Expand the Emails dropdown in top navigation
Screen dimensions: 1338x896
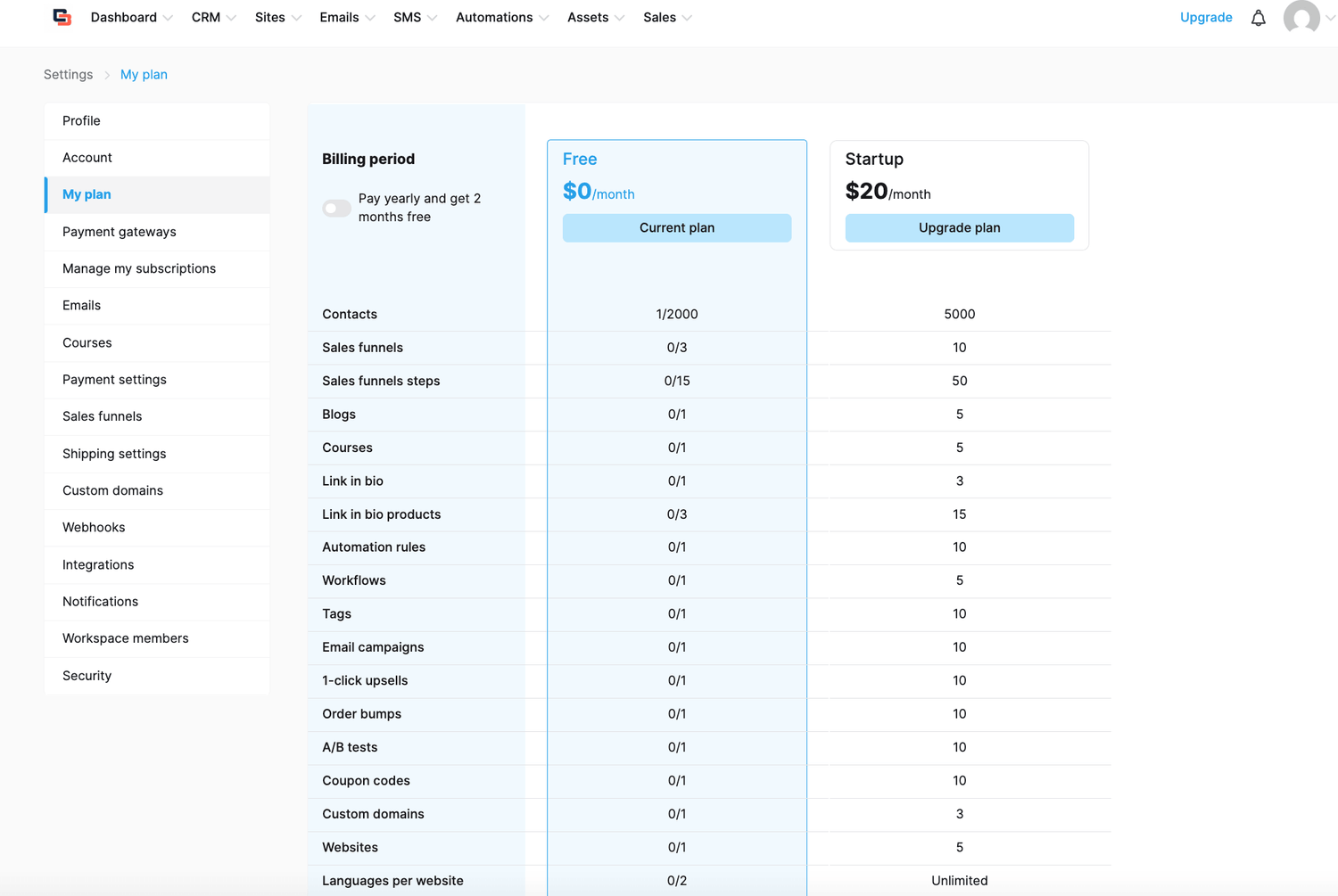click(348, 18)
